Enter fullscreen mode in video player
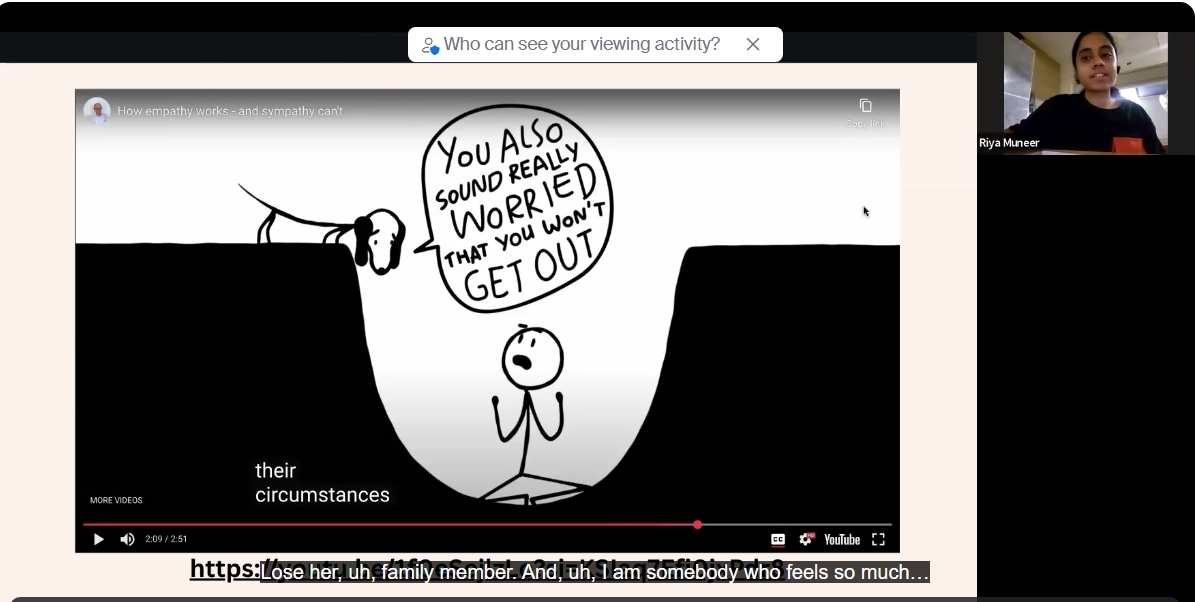This screenshot has width=1195, height=602. coord(878,539)
